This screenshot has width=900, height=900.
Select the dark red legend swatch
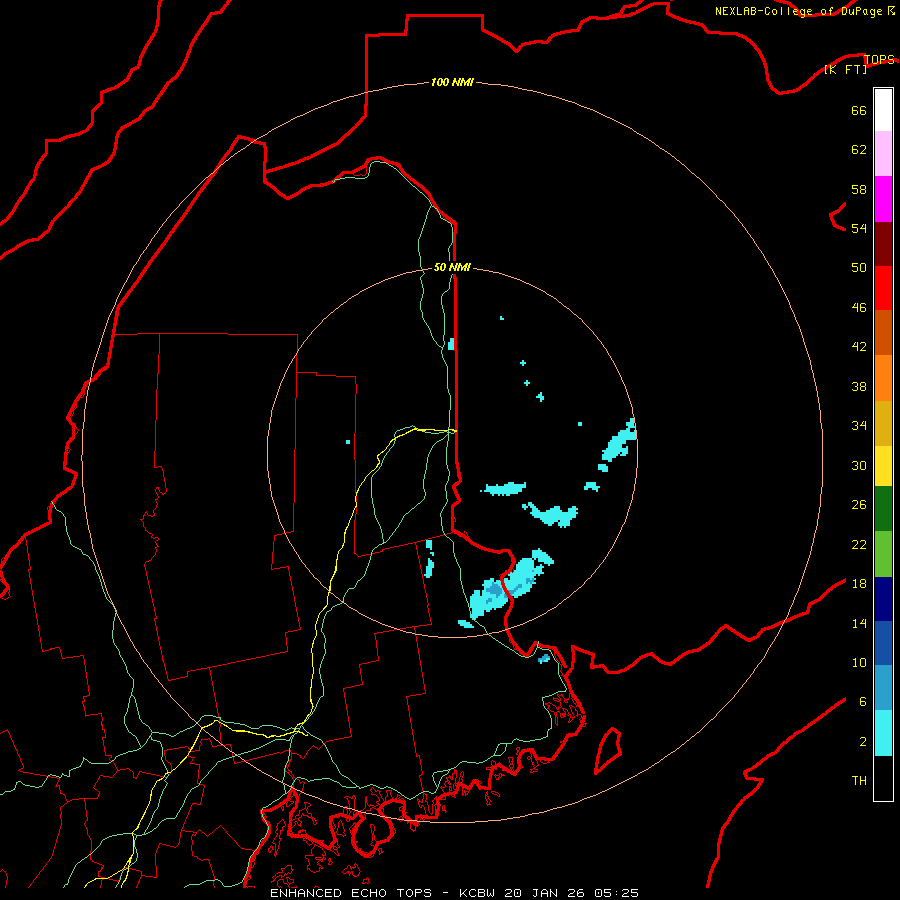[x=883, y=243]
